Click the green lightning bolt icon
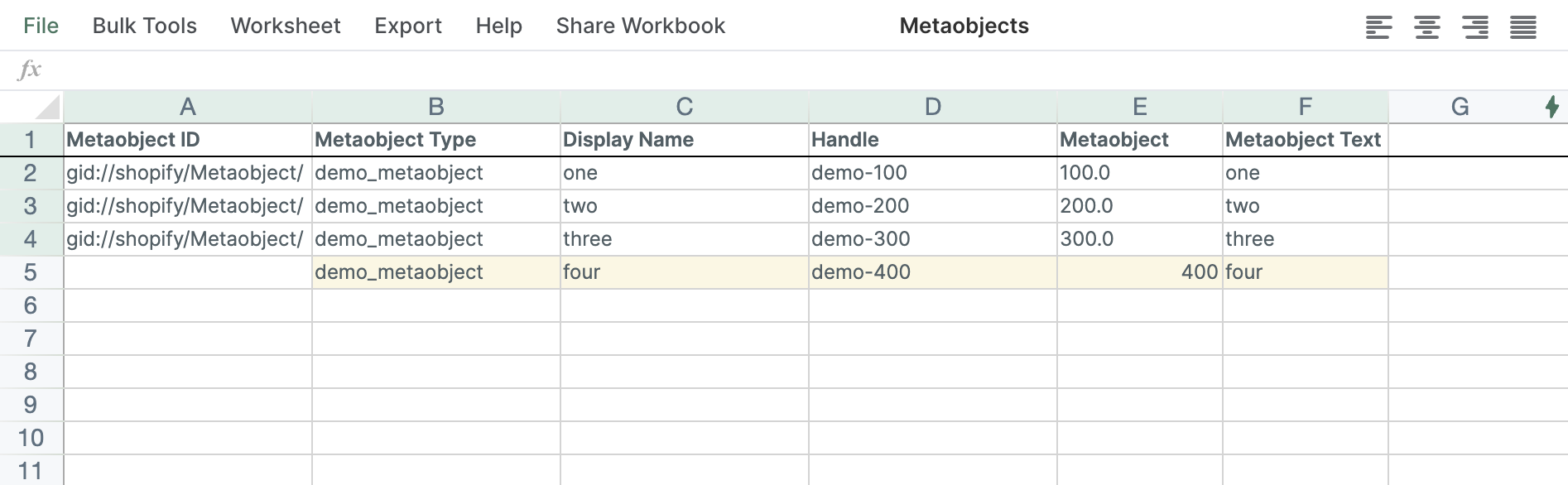 tap(1552, 107)
